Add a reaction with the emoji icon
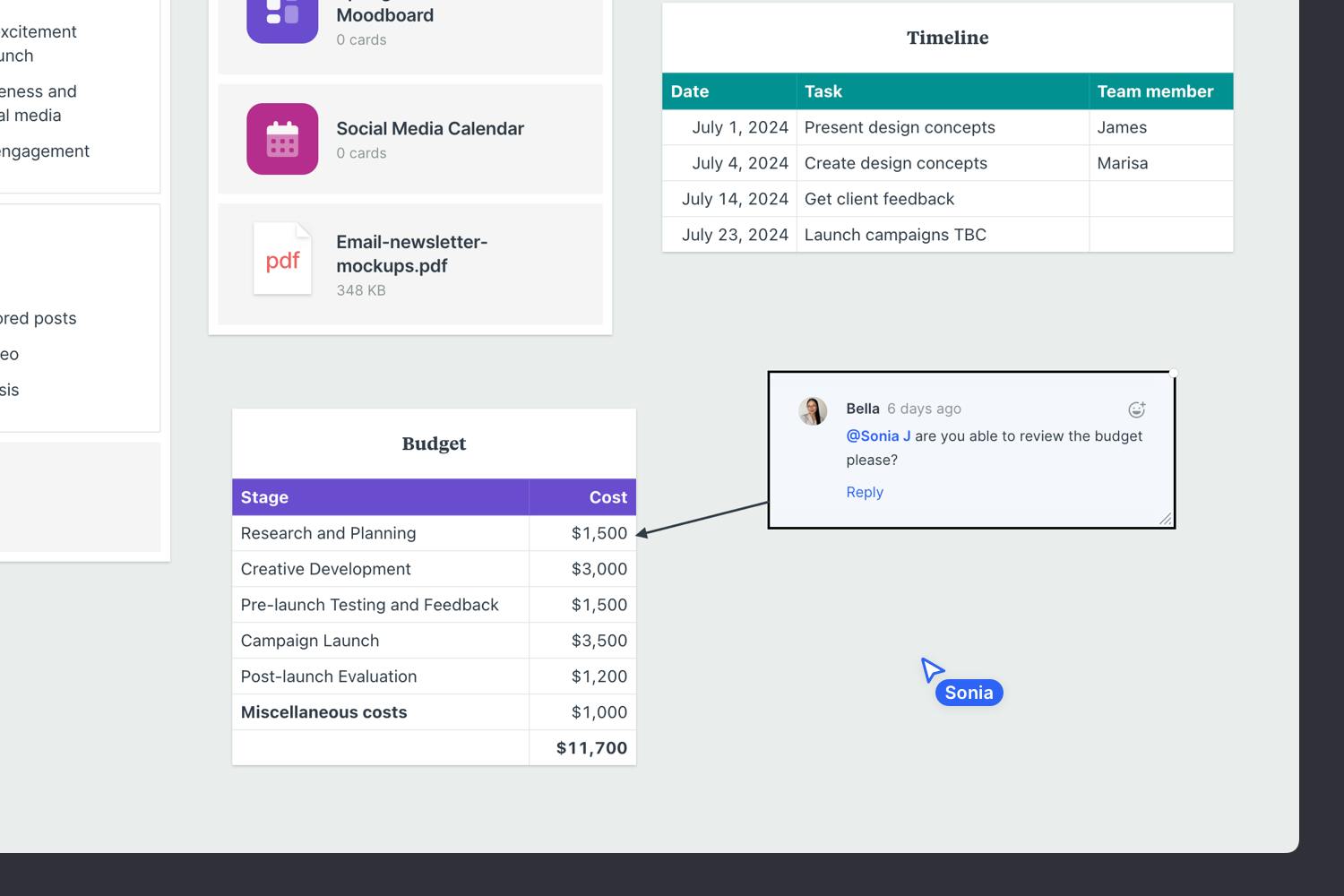 [1136, 409]
